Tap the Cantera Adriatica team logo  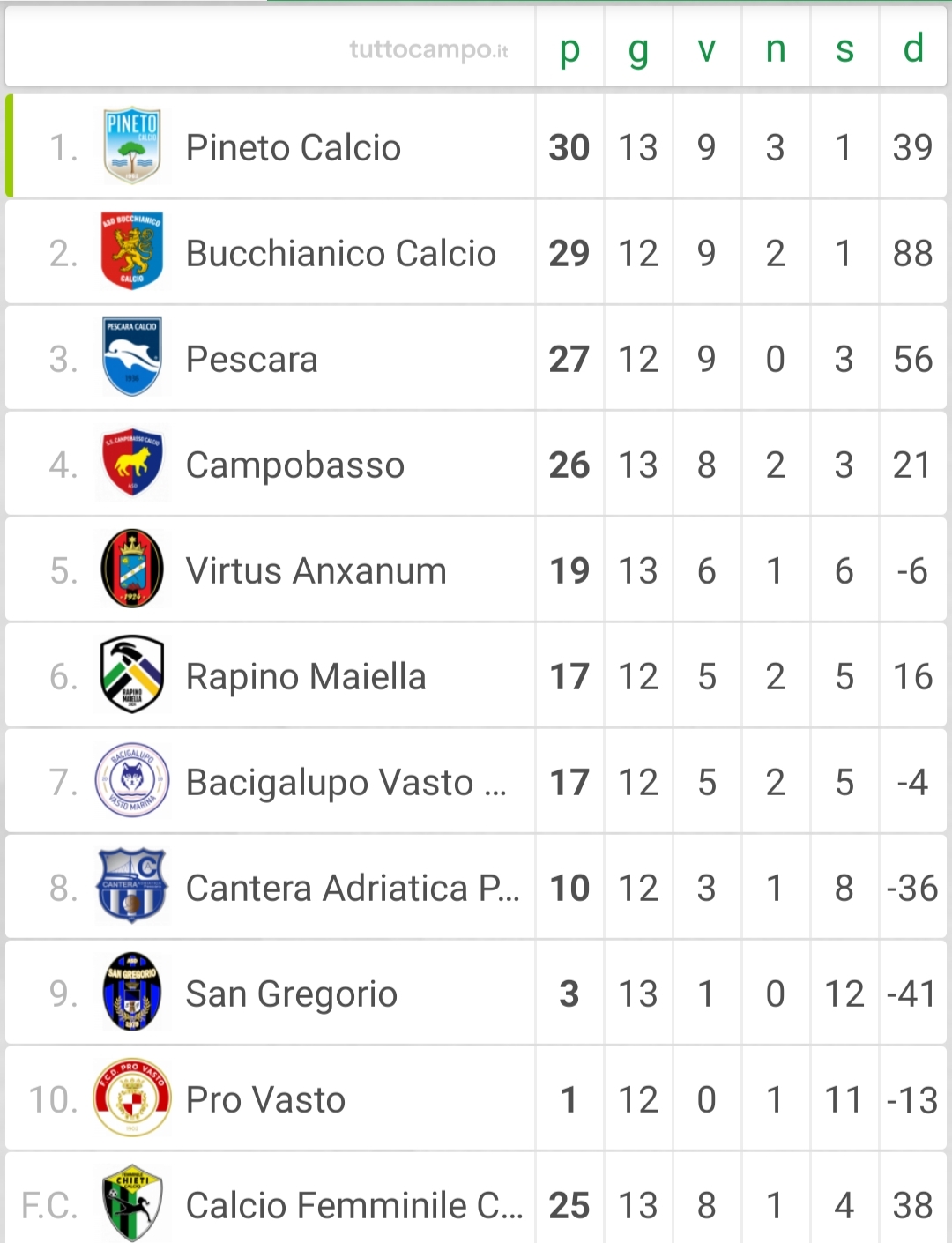point(131,887)
